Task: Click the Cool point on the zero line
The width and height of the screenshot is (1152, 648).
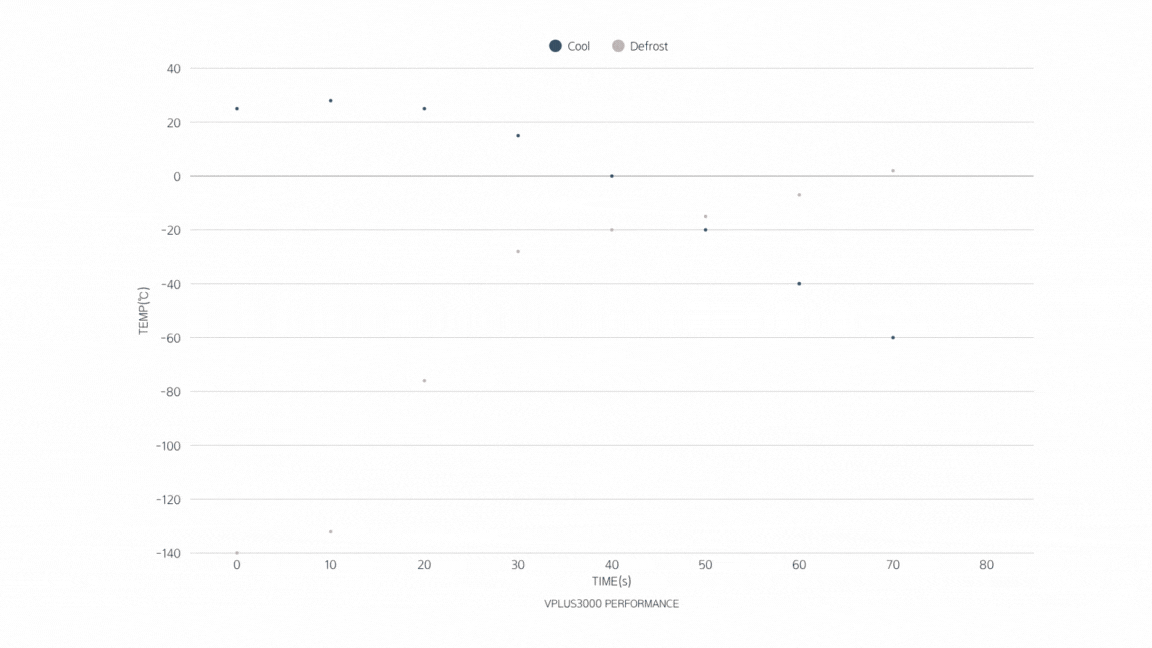Action: point(612,176)
